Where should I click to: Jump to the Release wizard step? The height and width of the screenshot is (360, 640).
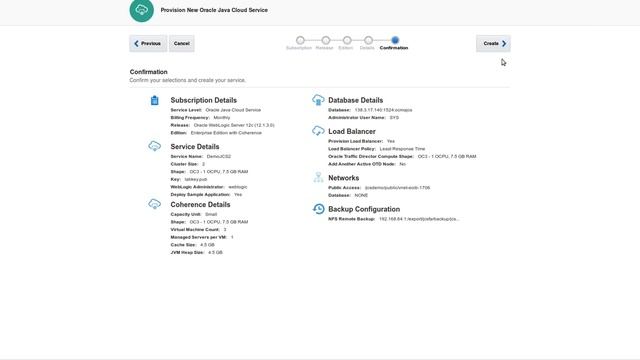click(x=325, y=40)
